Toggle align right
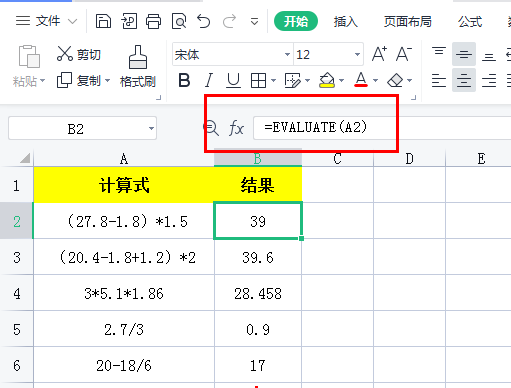Image resolution: width=511 pixels, height=388 pixels. coord(489,80)
